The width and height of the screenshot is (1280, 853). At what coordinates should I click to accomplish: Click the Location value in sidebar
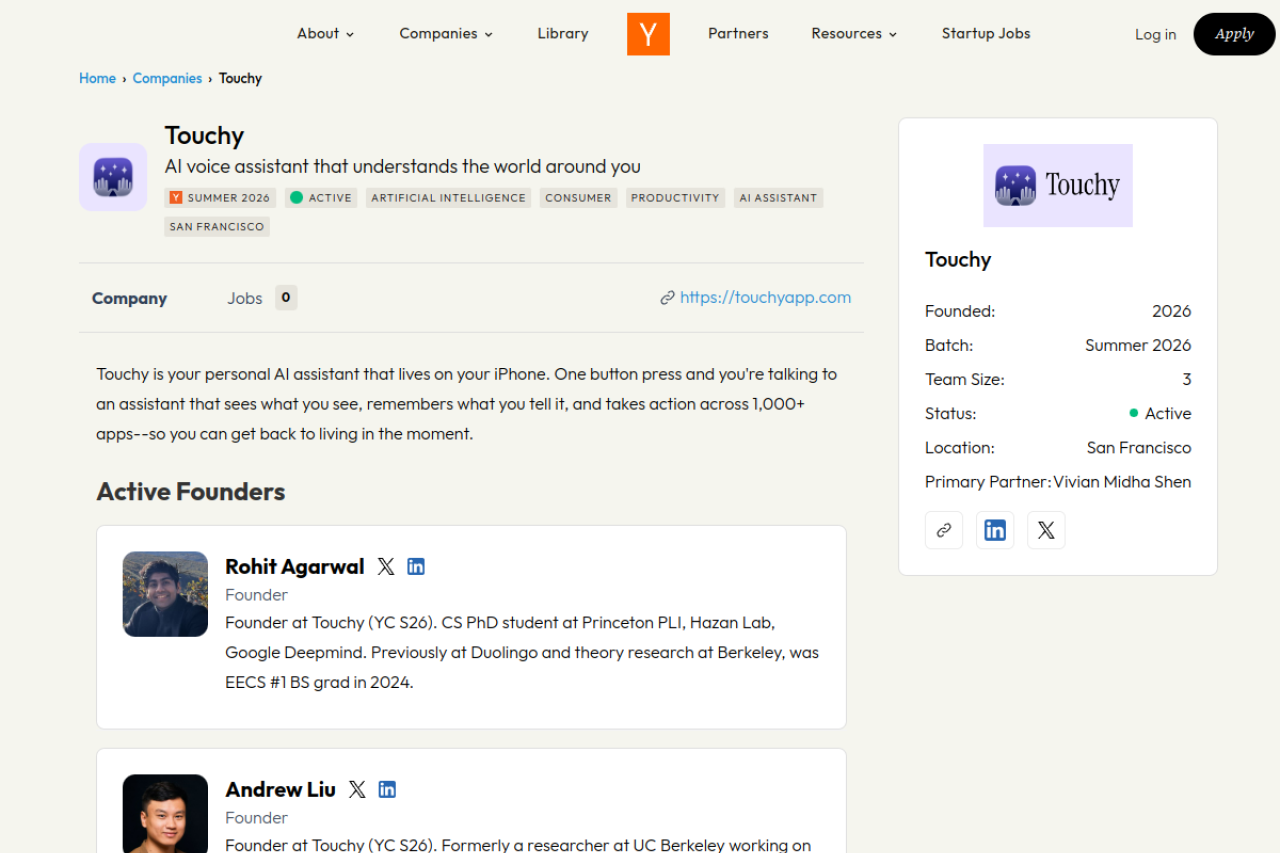(1139, 448)
